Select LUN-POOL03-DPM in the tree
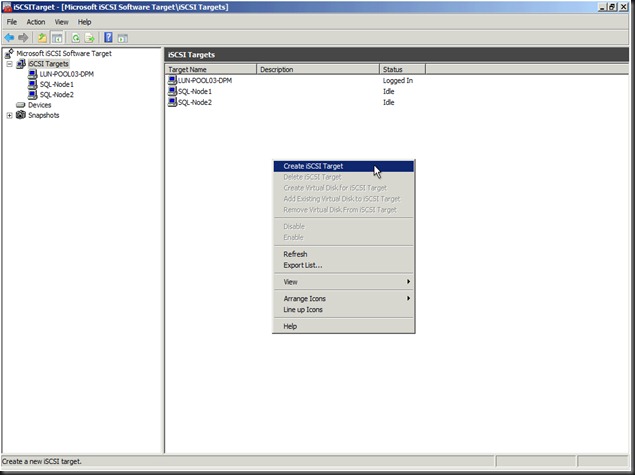This screenshot has height=475, width=635. coord(67,74)
